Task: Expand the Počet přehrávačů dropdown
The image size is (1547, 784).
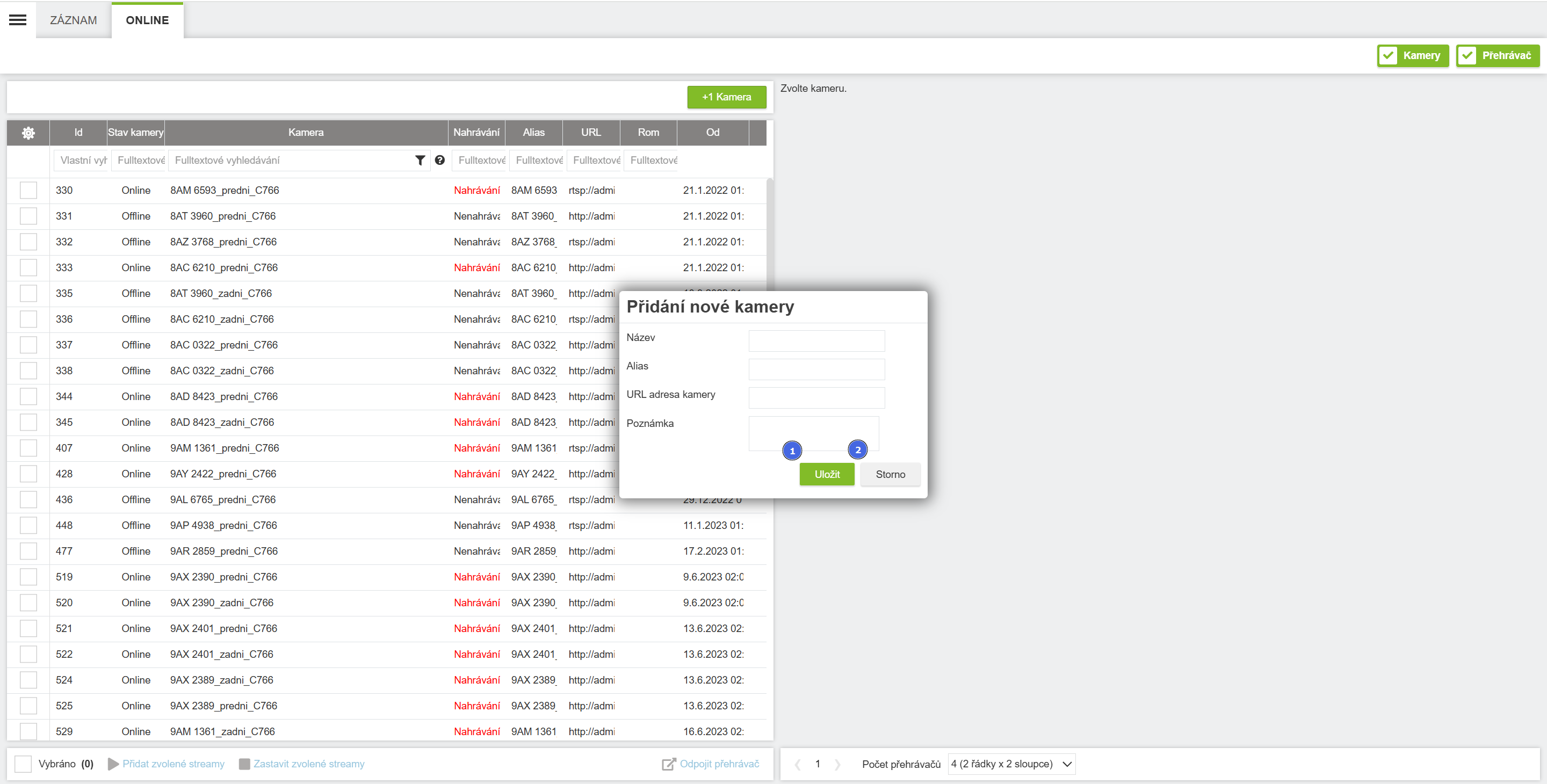Action: [x=1011, y=764]
